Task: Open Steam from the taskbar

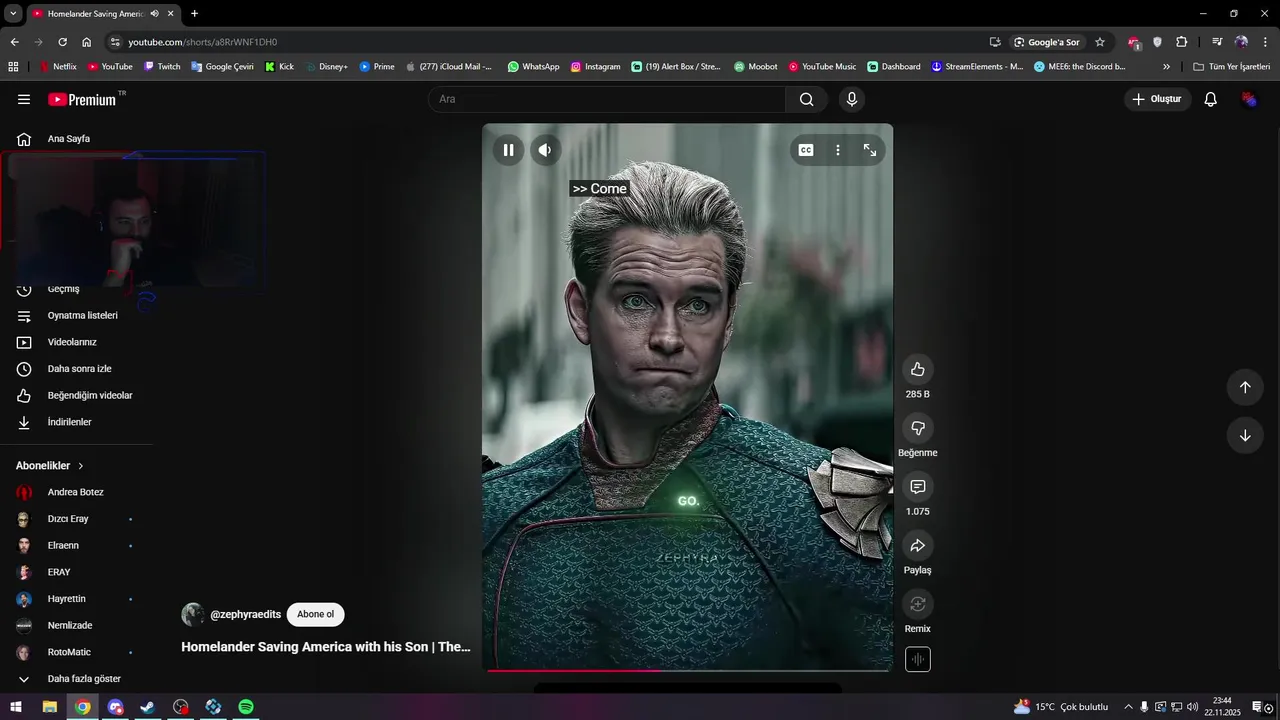Action: click(x=147, y=707)
